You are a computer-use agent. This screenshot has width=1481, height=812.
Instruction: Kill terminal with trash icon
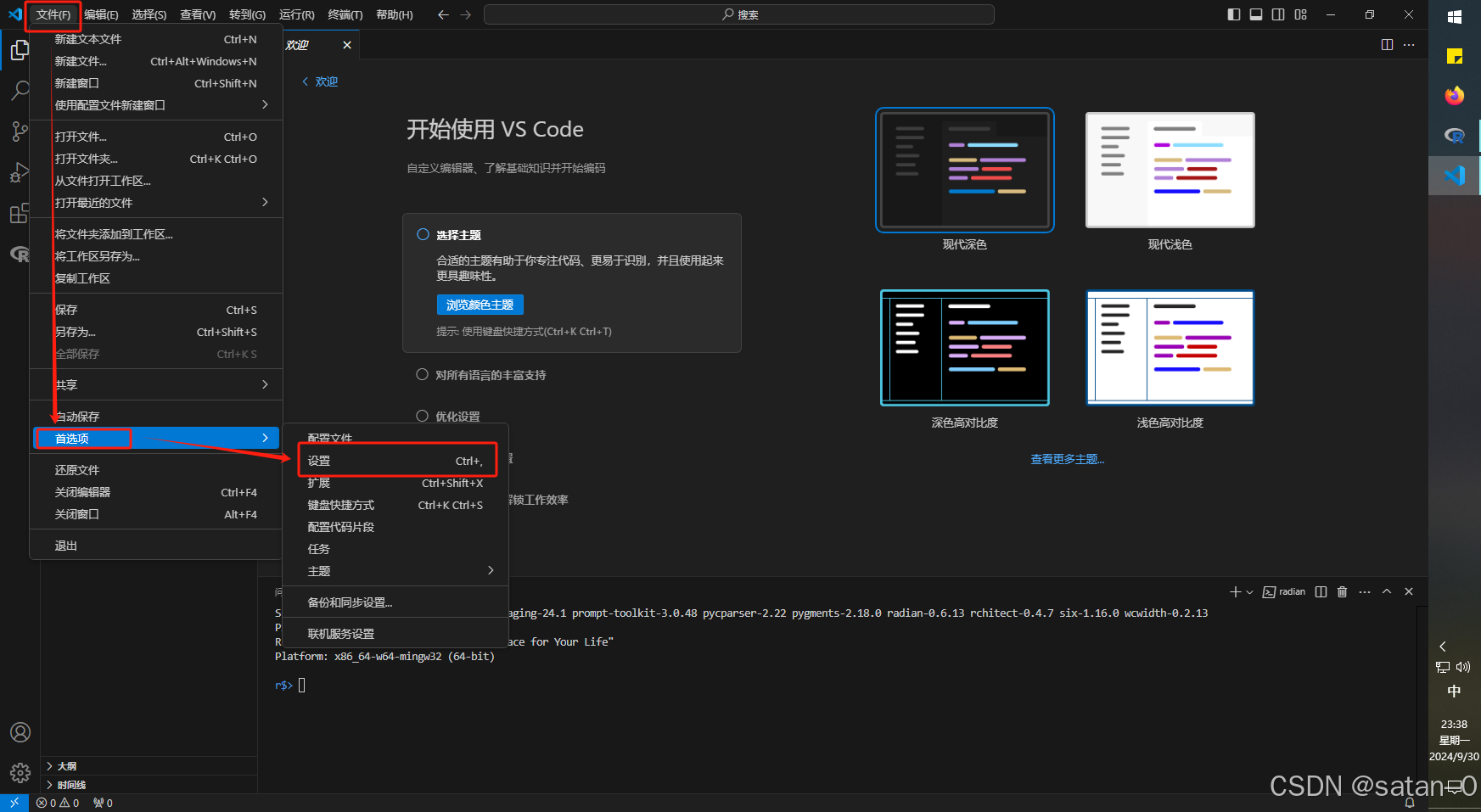pos(1343,591)
